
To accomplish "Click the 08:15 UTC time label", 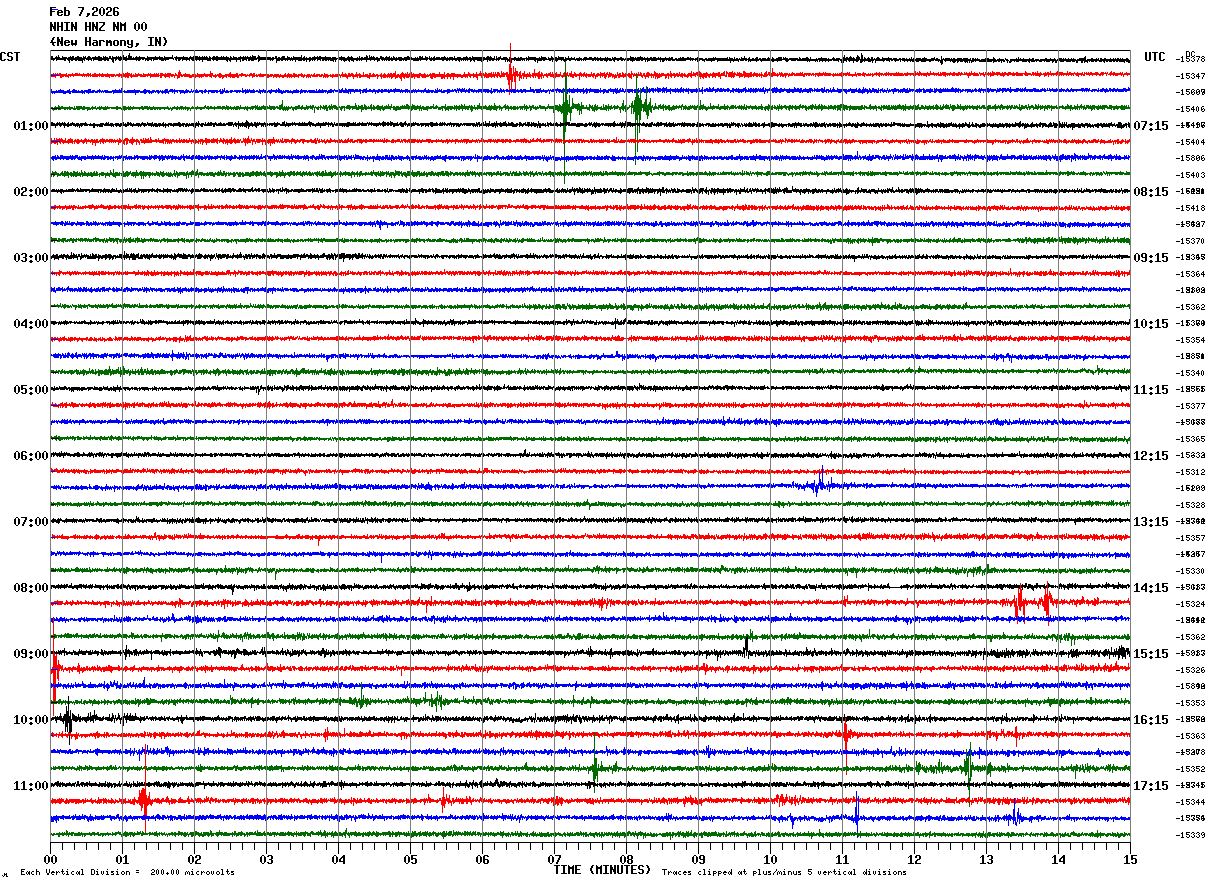I will 1151,192.
